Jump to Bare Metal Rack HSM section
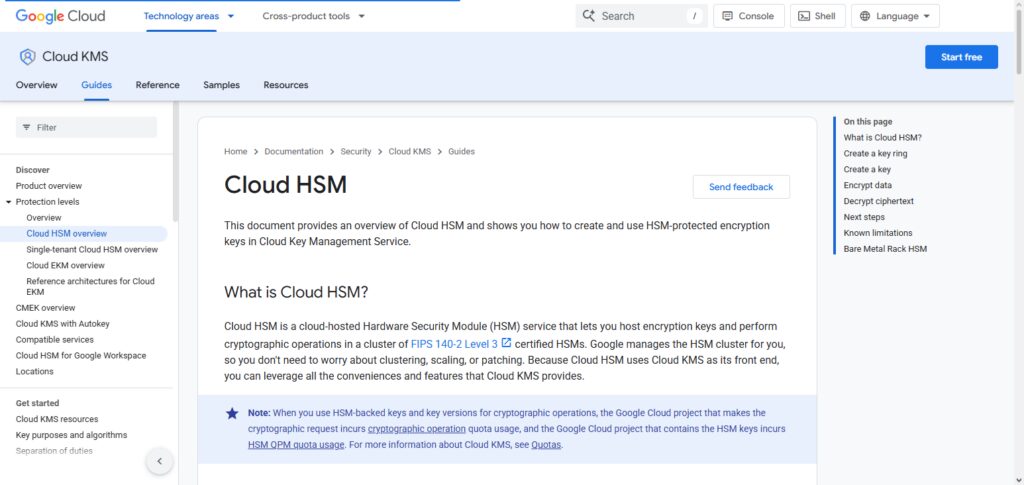Viewport: 1024px width, 485px height. pyautogui.click(x=885, y=249)
